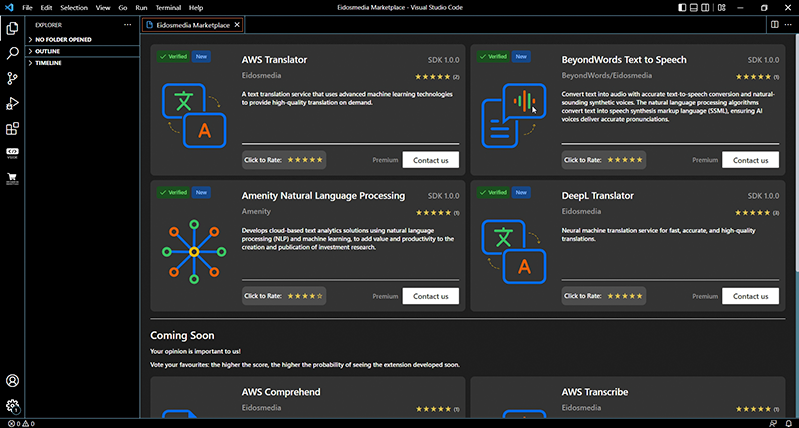Click the BeyondWords Text to Speech thumbnail
The width and height of the screenshot is (799, 428).
(513, 113)
